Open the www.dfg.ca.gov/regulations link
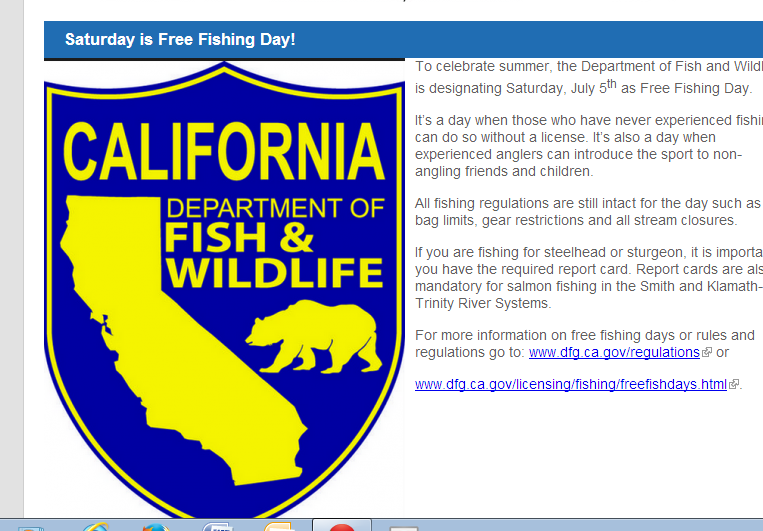Screen dimensions: 763x531 pyautogui.click(x=614, y=353)
